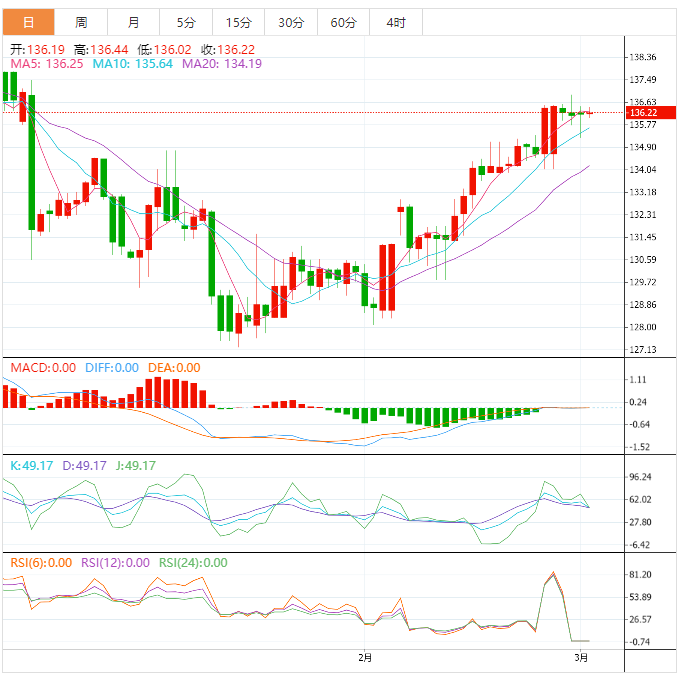Click the MA5 indicator label

(46, 64)
